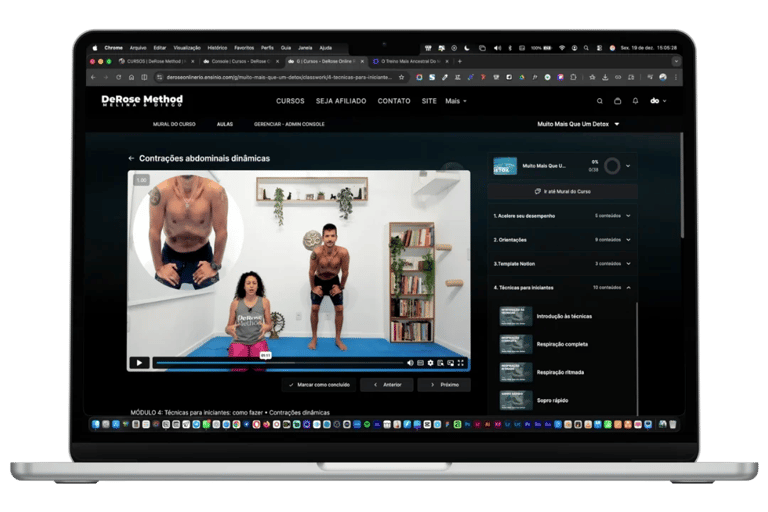
Task: Collapse course progress panel chevron
Action: pyautogui.click(x=628, y=166)
